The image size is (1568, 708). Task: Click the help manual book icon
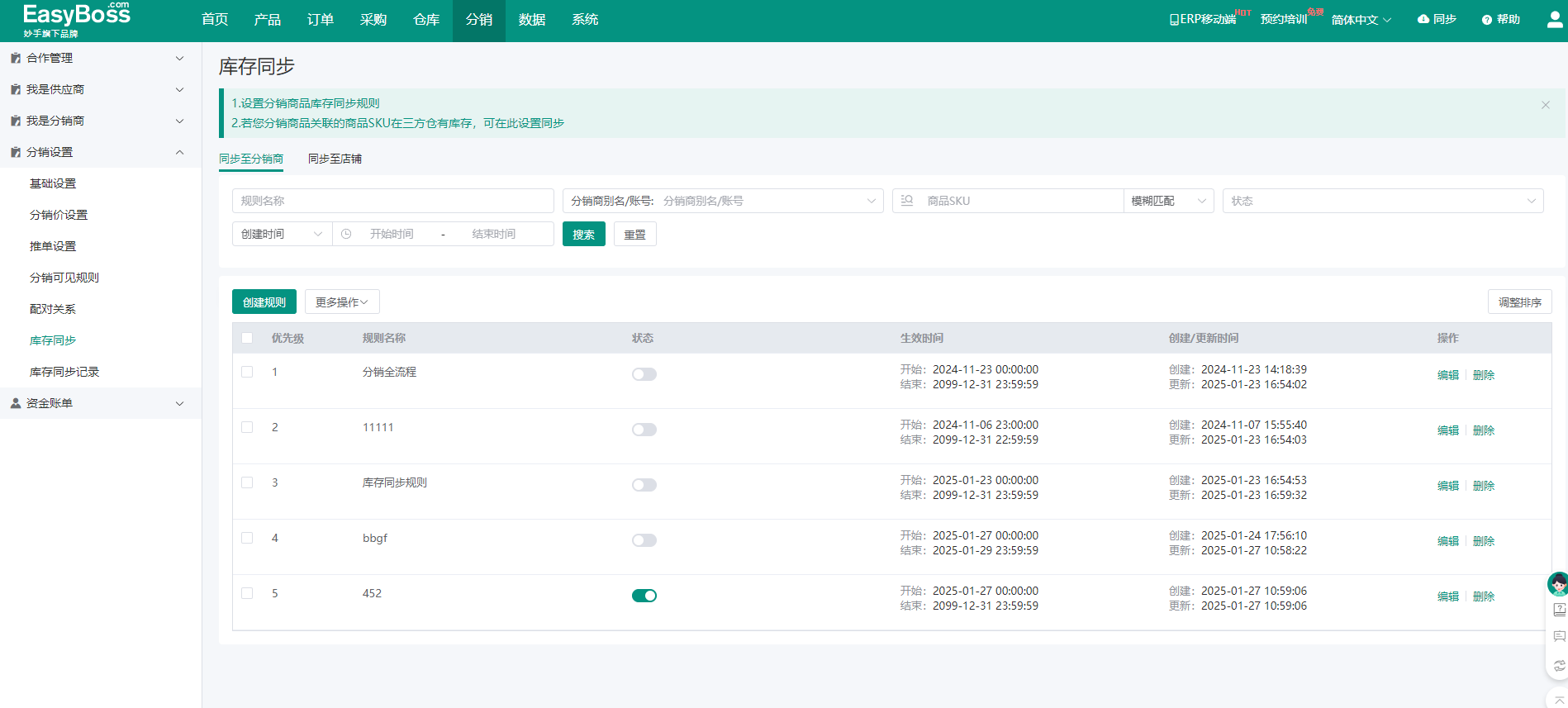[x=1559, y=610]
